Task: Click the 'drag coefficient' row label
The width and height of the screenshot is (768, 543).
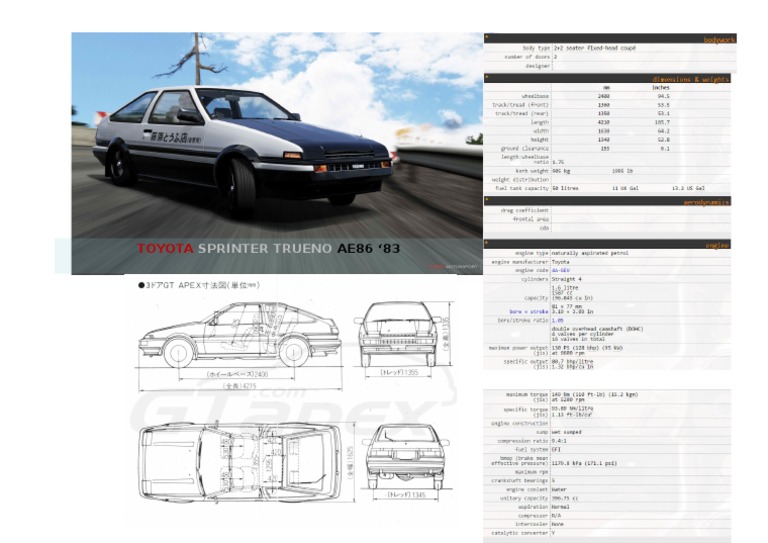Action: coord(525,211)
